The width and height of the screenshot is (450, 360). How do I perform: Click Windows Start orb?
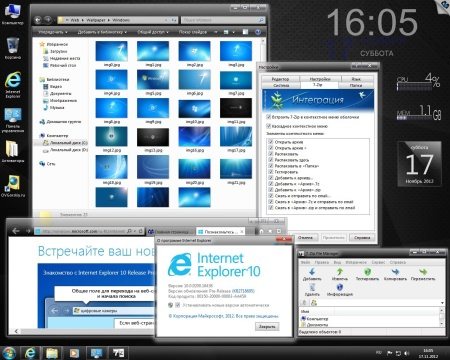pos(9,353)
